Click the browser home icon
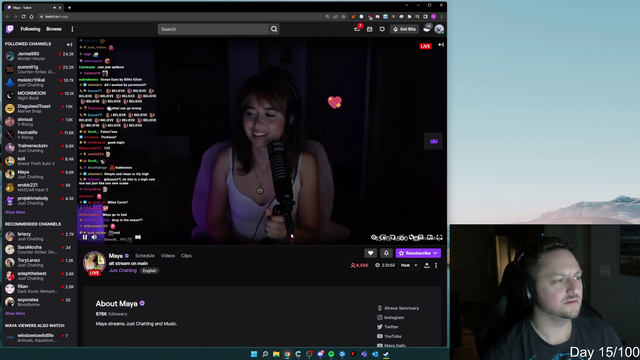Screen dimensions: 640x360 pyautogui.click(x=31, y=17)
